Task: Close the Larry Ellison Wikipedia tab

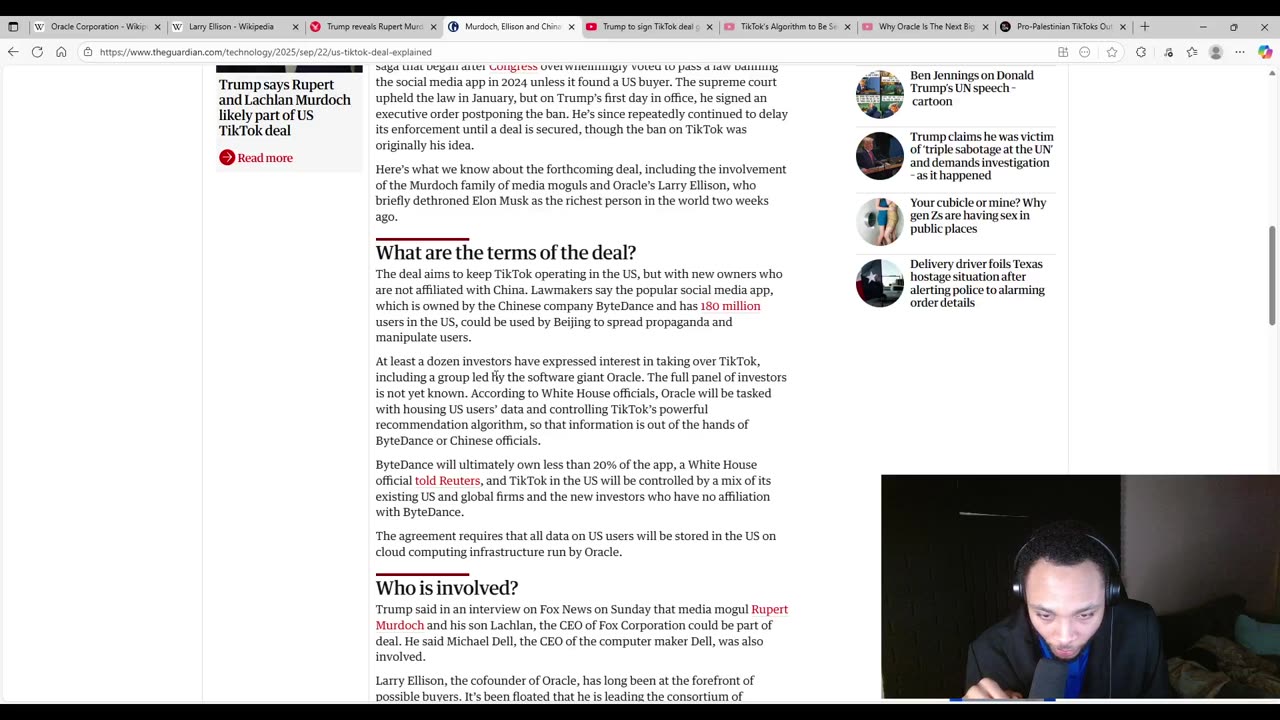Action: [x=295, y=27]
